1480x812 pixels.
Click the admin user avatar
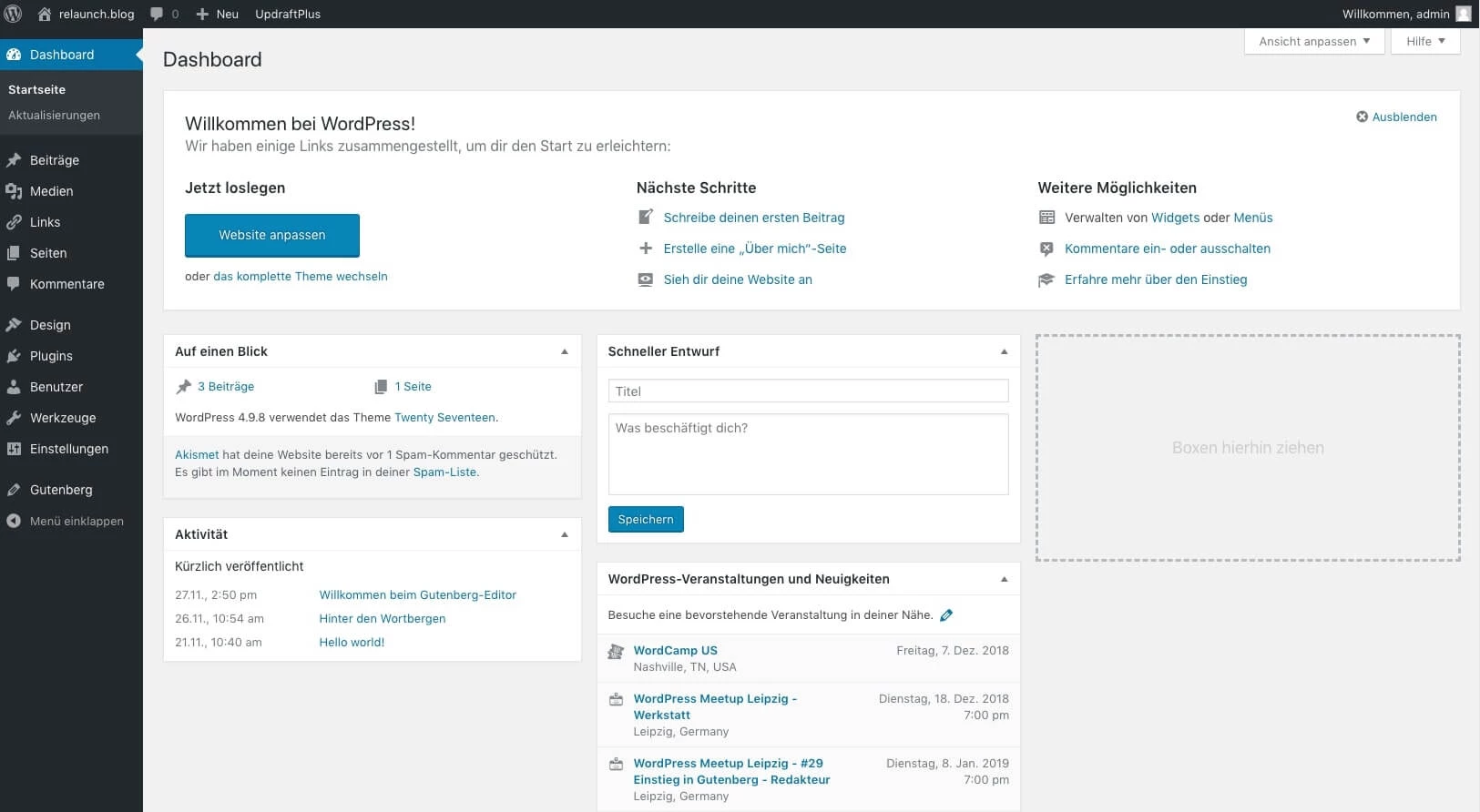[1464, 14]
